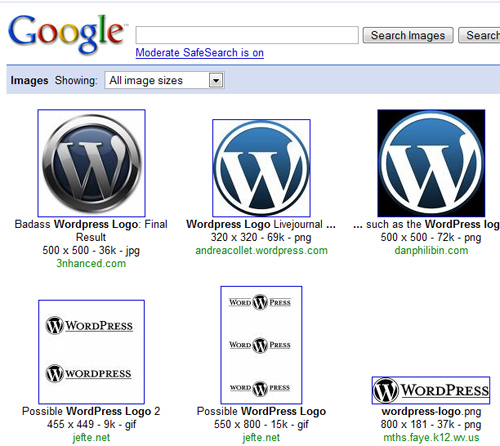500x446 pixels.
Task: Click the 320 x 320 - 69k - png text
Action: [x=261, y=237]
